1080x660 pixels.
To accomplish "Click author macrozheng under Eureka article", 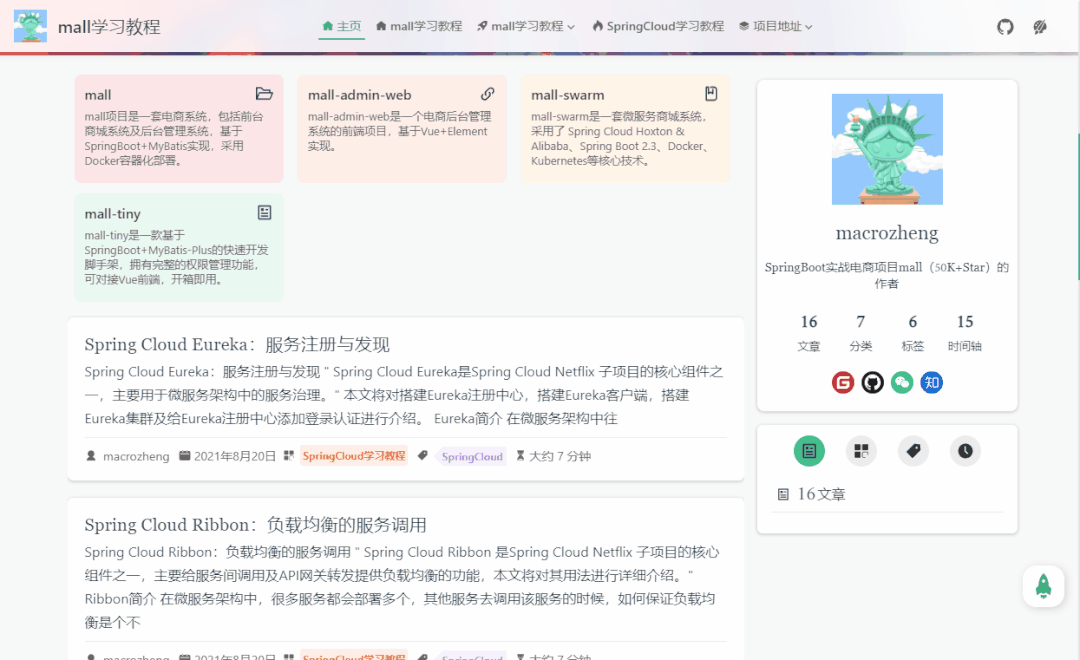I will click(x=136, y=456).
